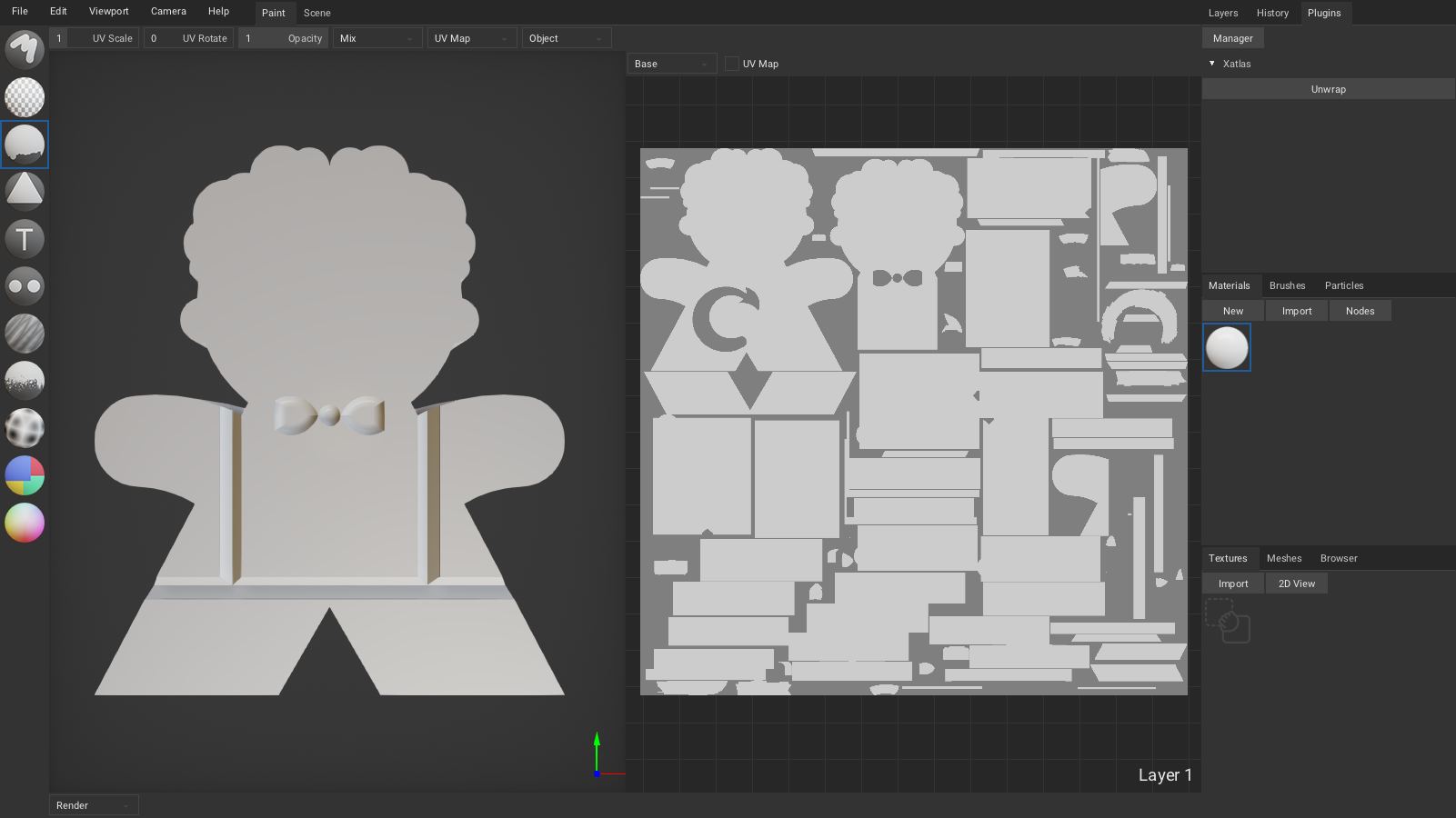Create a New material
The image size is (1456, 818).
coord(1233,311)
